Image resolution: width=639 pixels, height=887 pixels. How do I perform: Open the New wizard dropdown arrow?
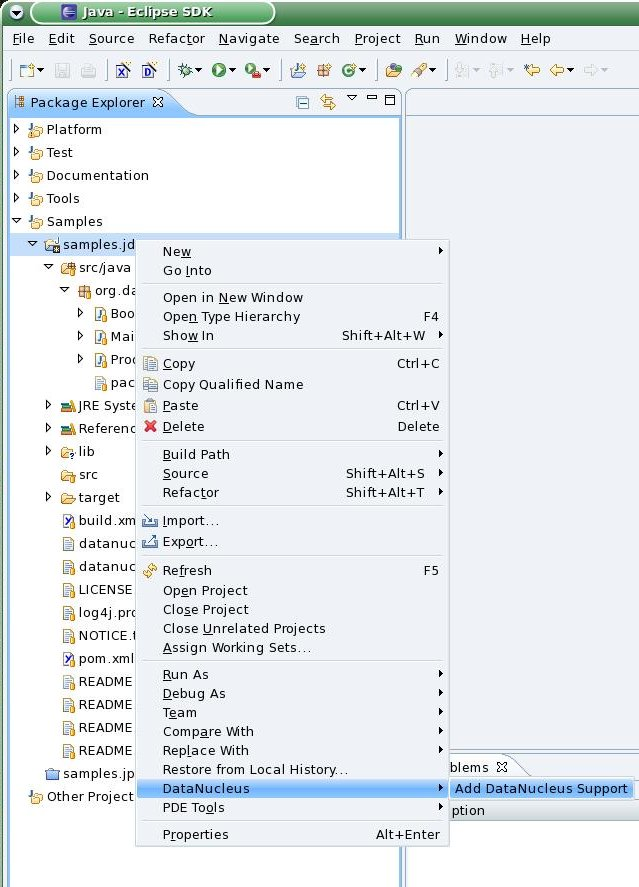coord(40,71)
